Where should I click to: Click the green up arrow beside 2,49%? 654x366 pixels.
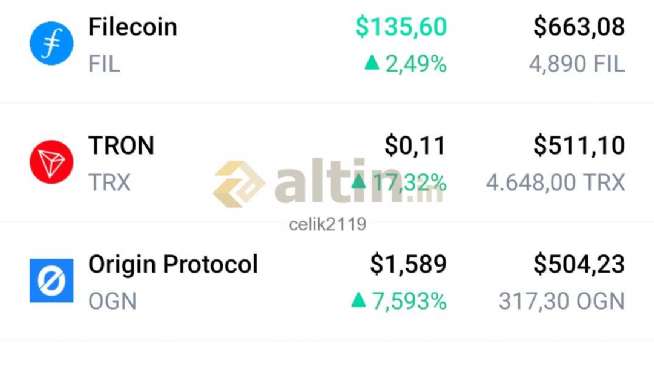tap(372, 63)
